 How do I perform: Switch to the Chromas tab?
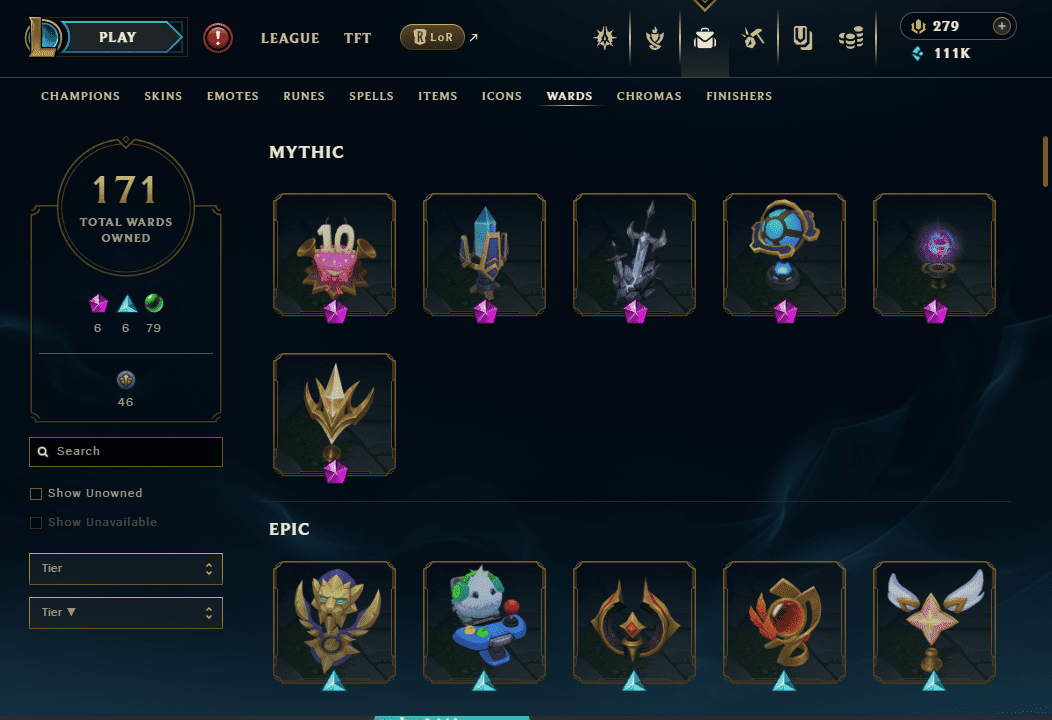649,96
